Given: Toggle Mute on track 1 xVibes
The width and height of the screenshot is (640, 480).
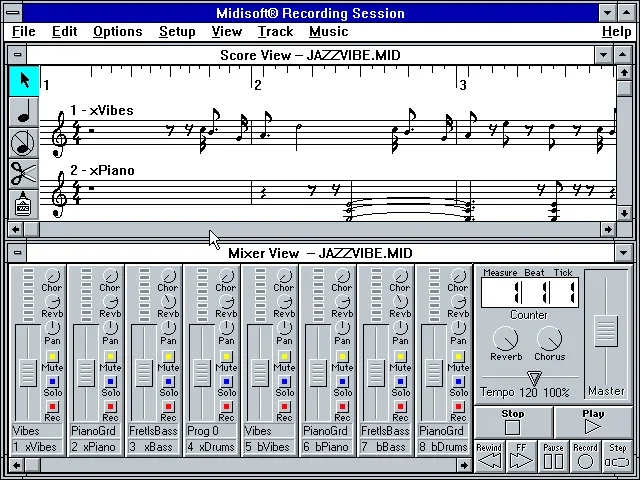Looking at the screenshot, I should coord(52,356).
